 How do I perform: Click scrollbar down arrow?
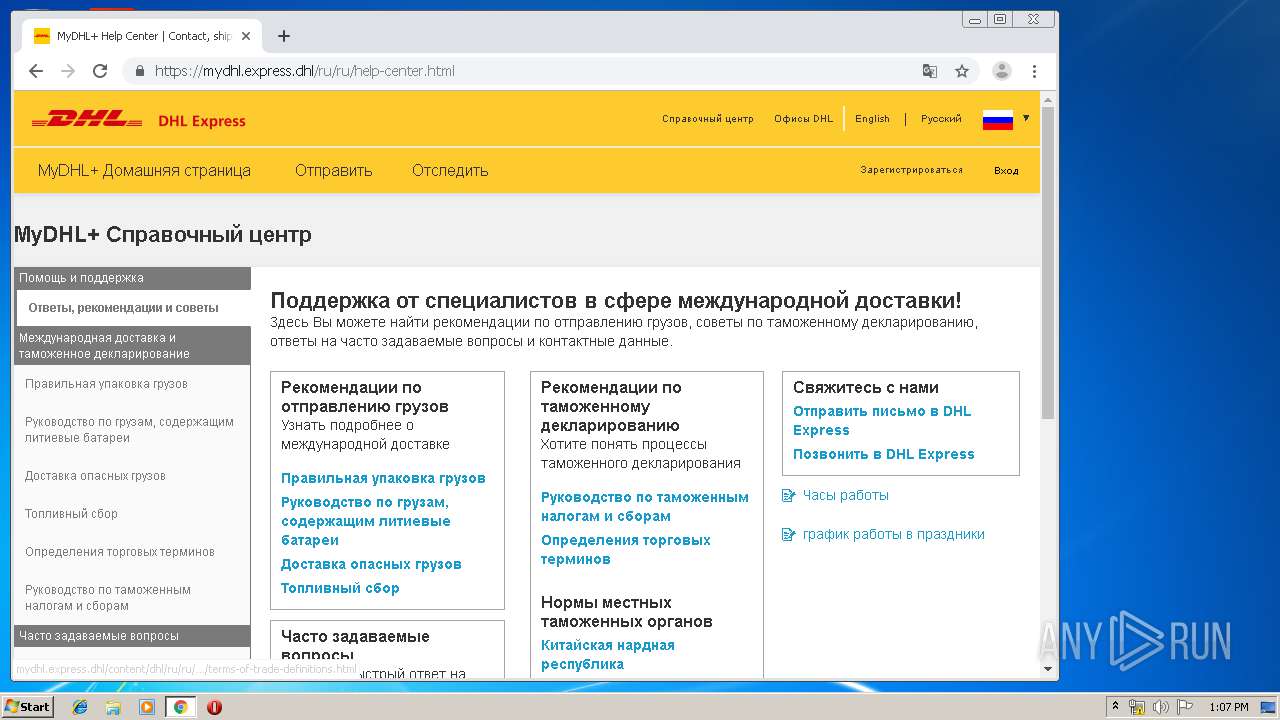1048,669
